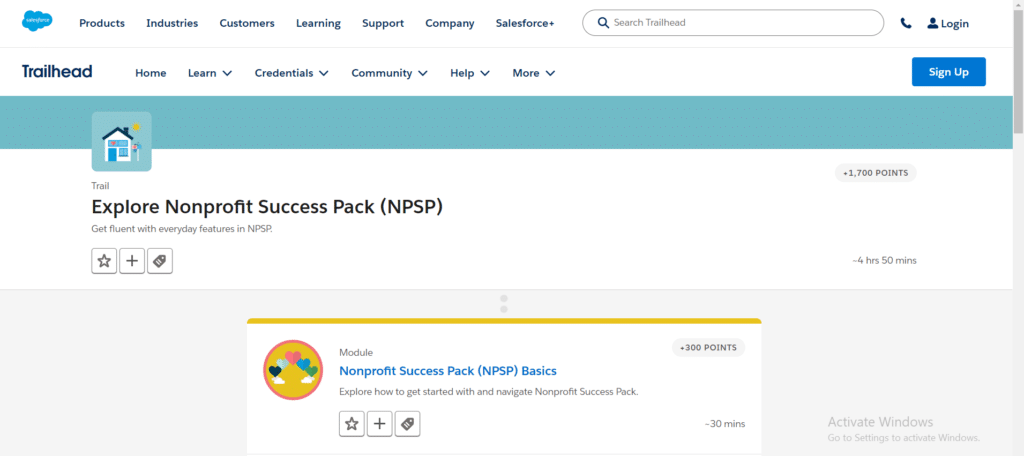Go to Trailhead Home
The height and width of the screenshot is (456, 1024).
tap(151, 73)
